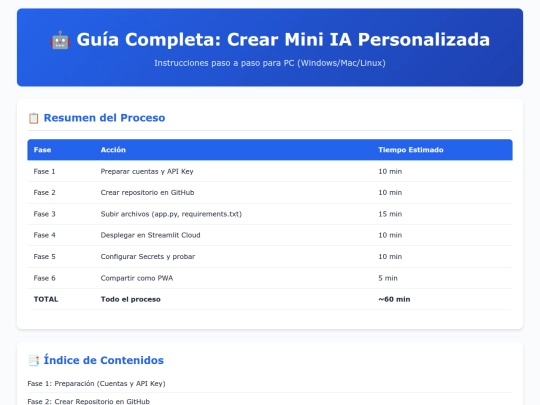Select the 'Fase 6' table cell
The width and height of the screenshot is (540, 405).
44,278
